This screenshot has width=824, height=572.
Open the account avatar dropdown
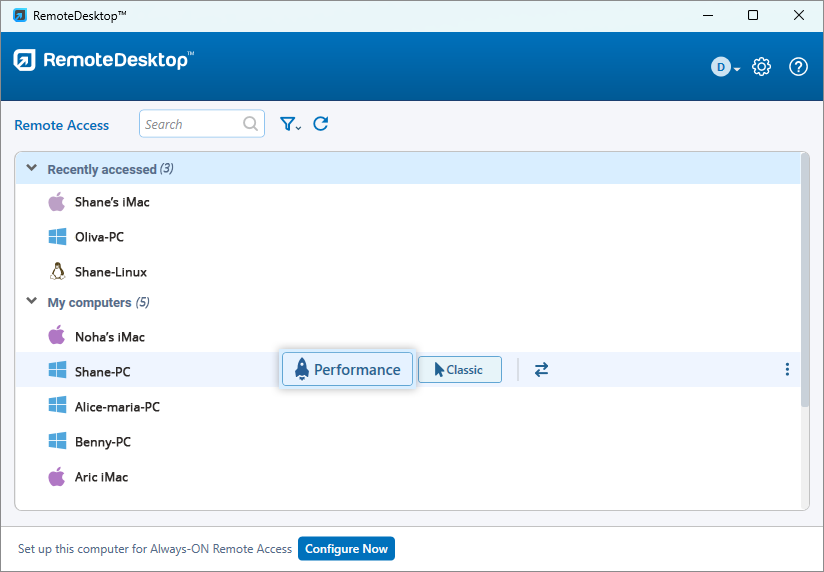click(725, 67)
